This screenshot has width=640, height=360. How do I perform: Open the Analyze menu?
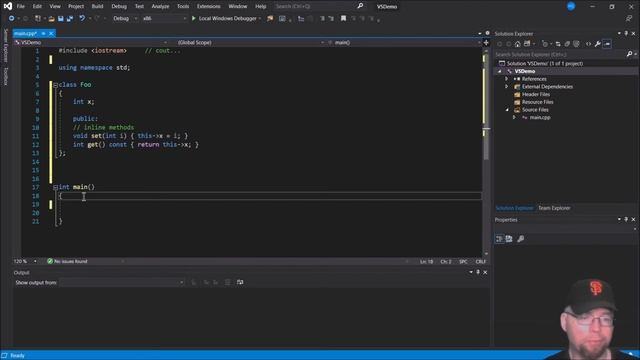coord(160,7)
